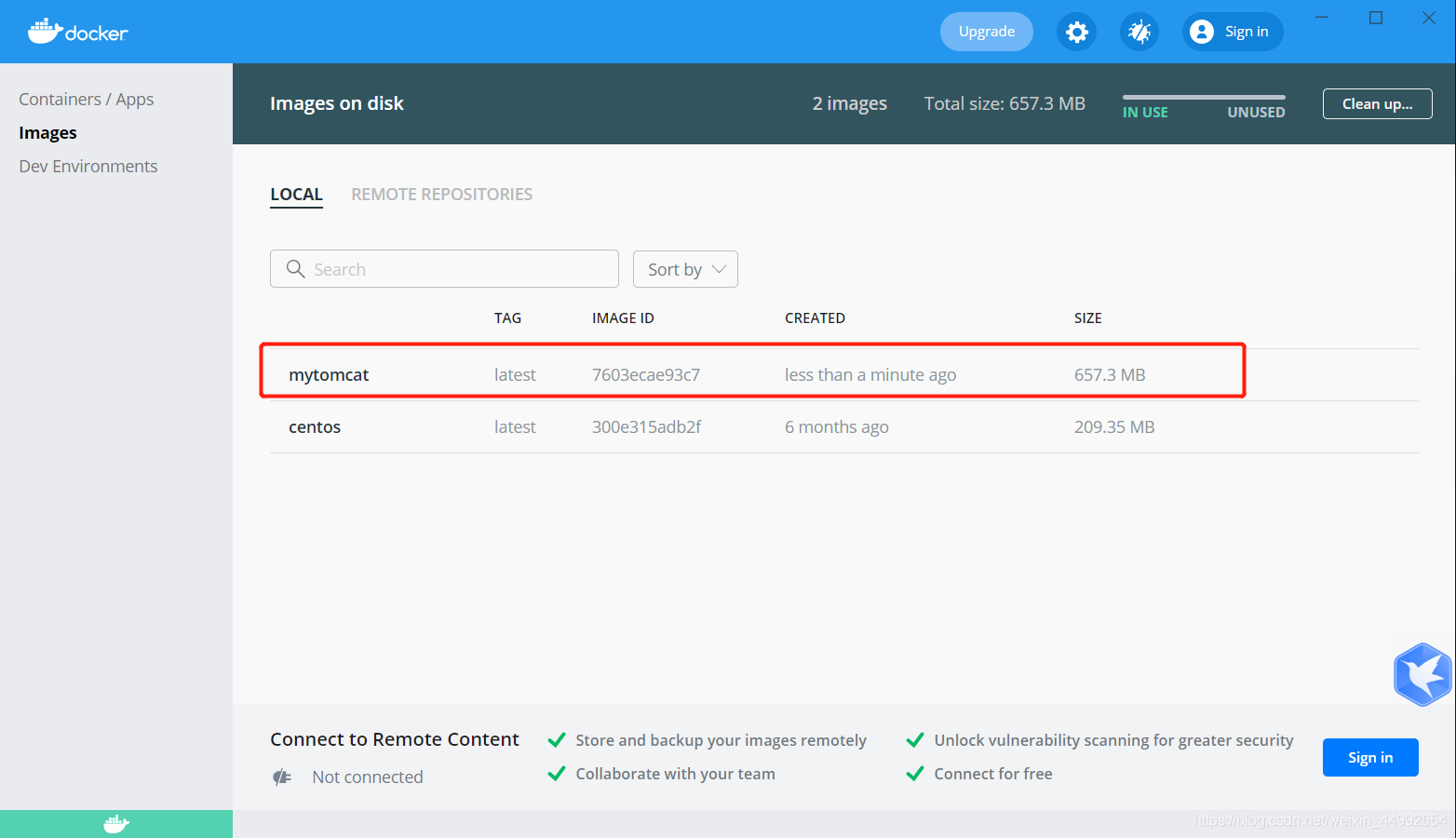Click the Docker whale logo in header

pyautogui.click(x=77, y=32)
